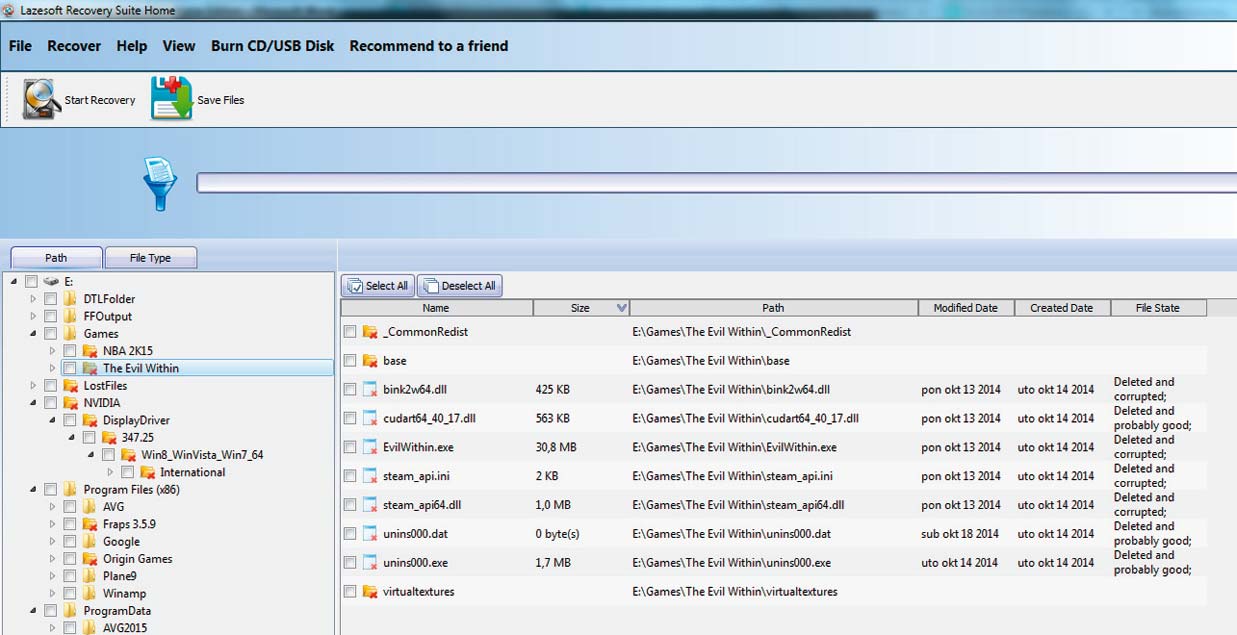Check the LostFiles tree checkbox
The width and height of the screenshot is (1237, 635).
click(50, 386)
